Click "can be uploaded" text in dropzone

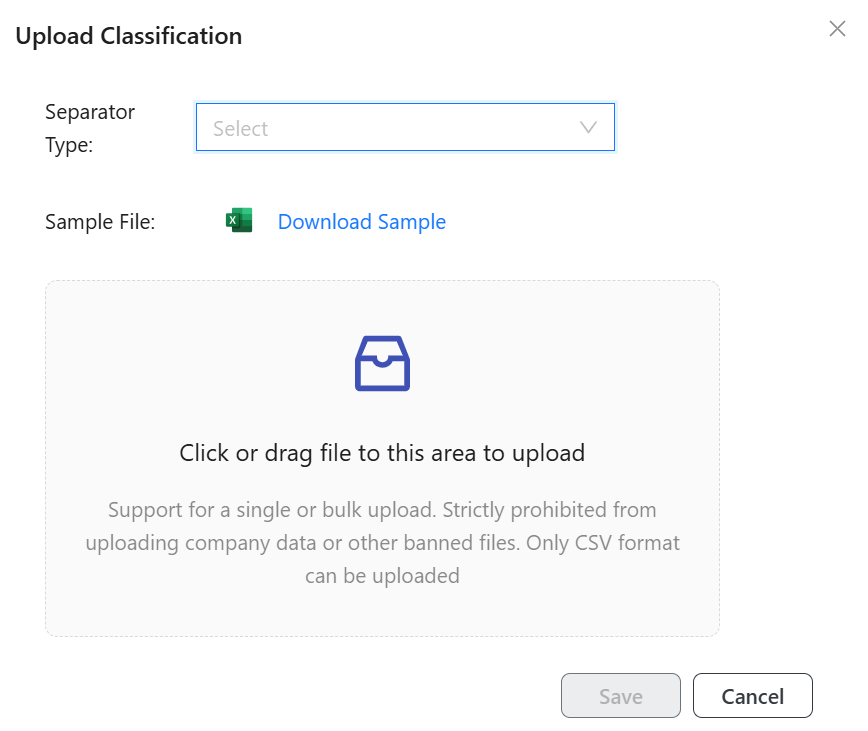coord(382,576)
